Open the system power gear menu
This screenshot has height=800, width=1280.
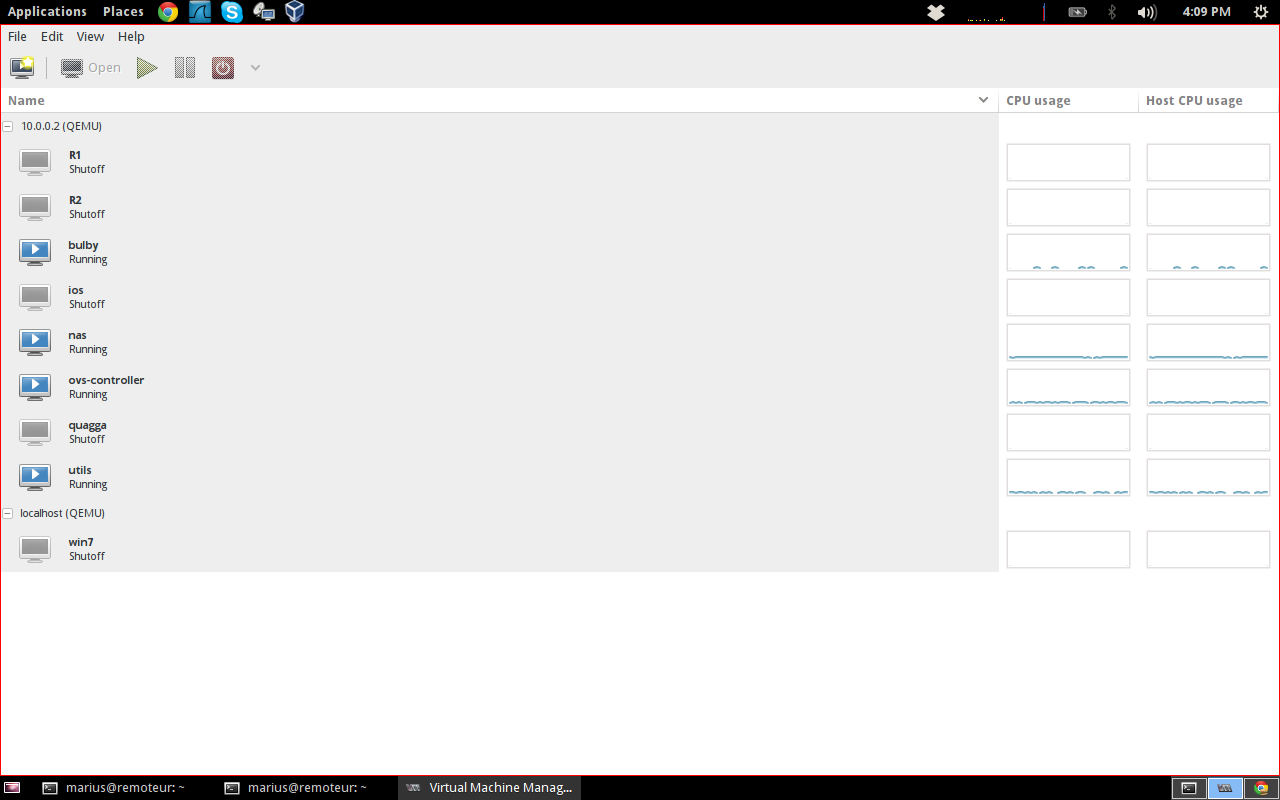tap(1260, 12)
